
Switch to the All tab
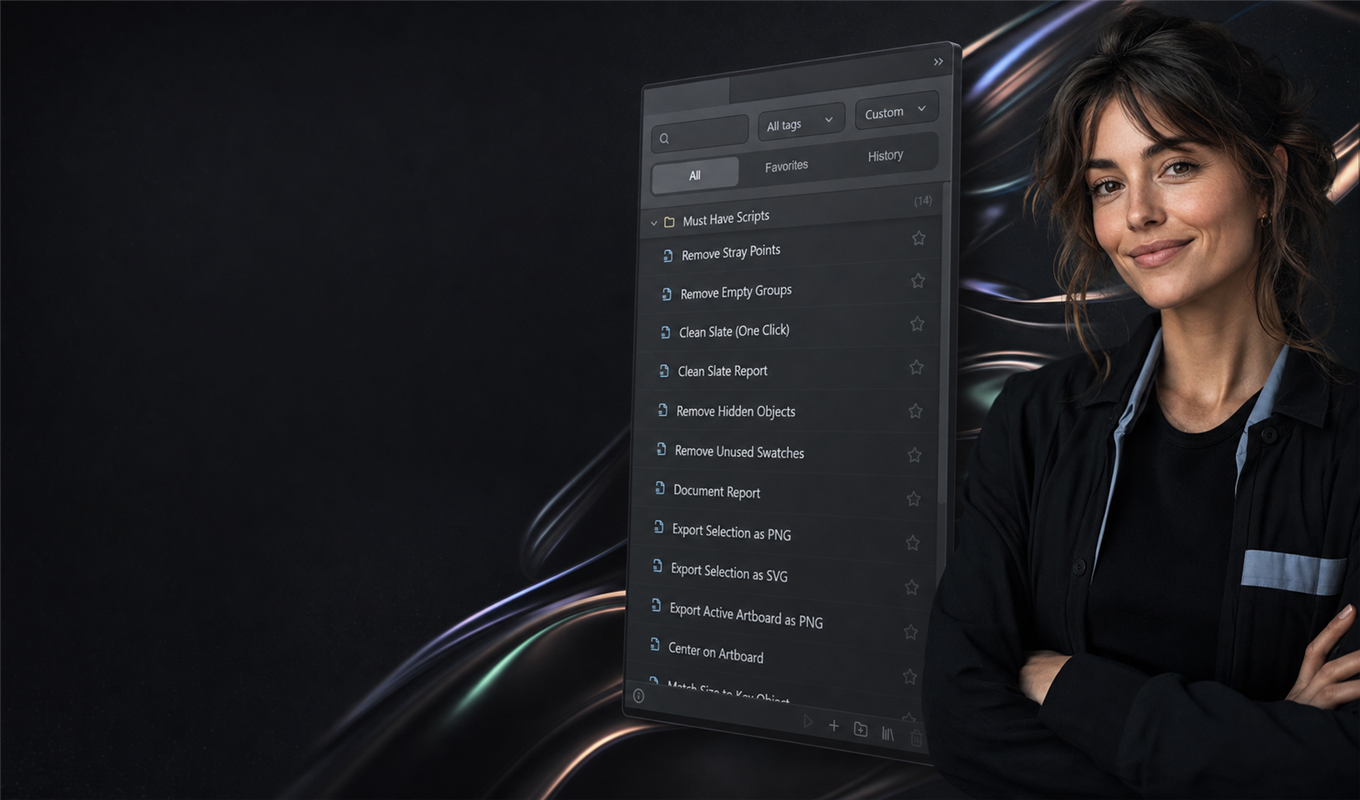tap(695, 175)
